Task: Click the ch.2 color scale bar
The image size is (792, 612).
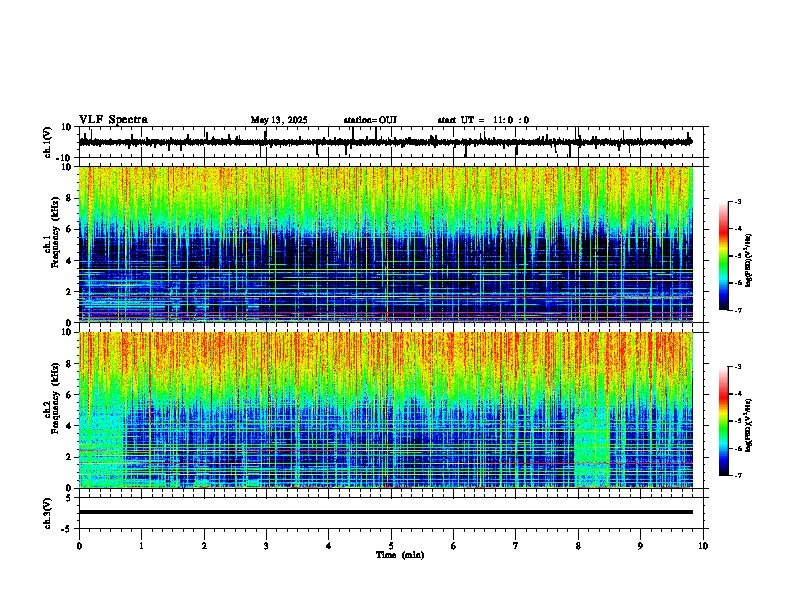Action: [x=724, y=421]
